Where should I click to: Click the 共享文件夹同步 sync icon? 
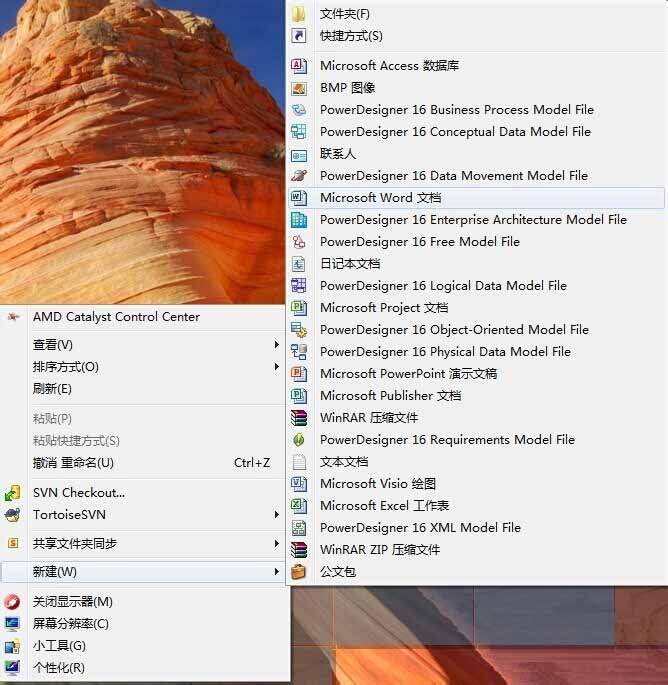13,543
